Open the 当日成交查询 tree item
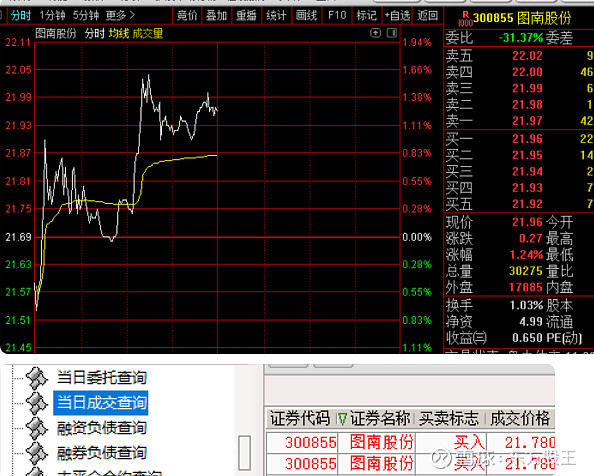 point(101,403)
